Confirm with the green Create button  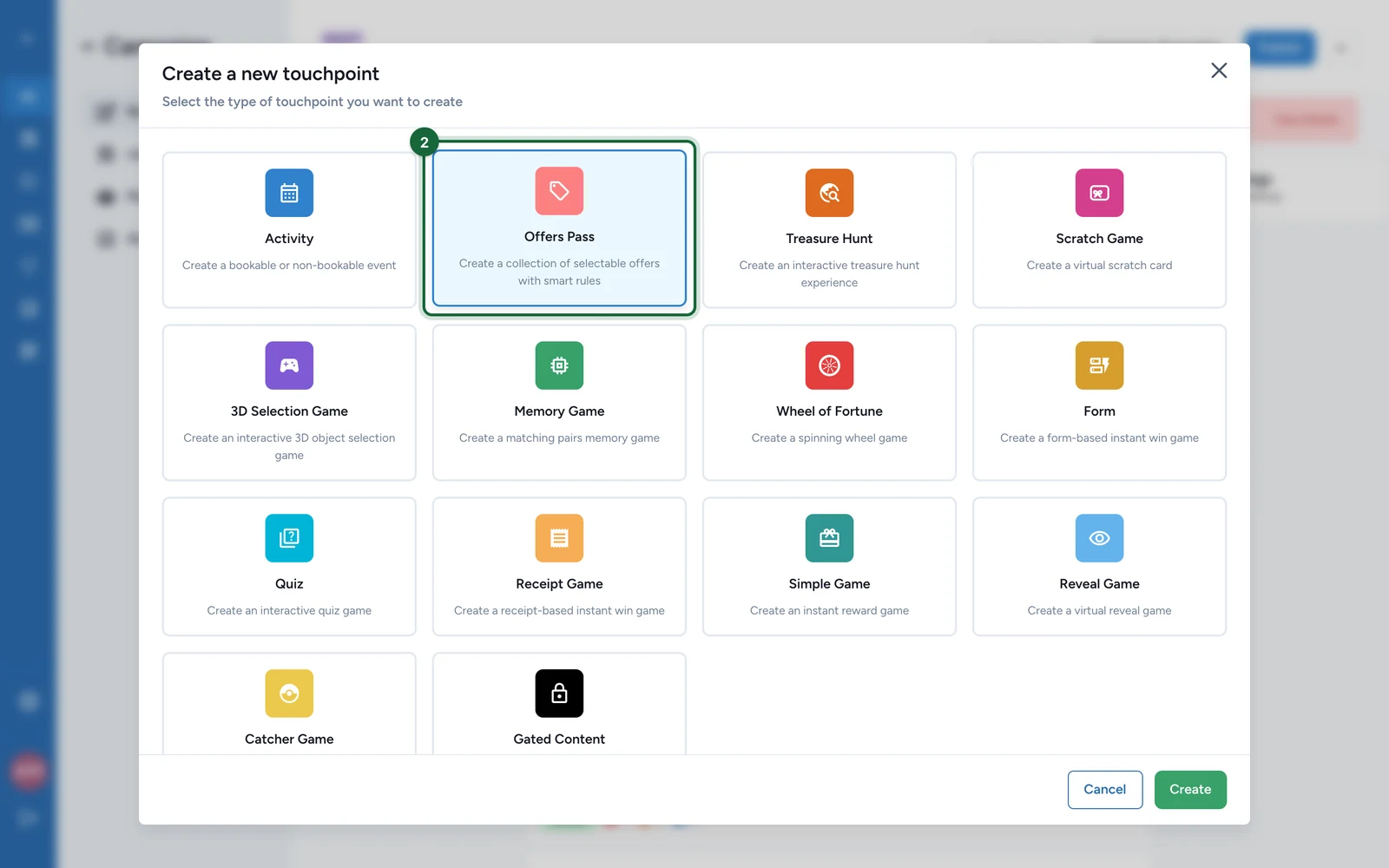point(1190,790)
